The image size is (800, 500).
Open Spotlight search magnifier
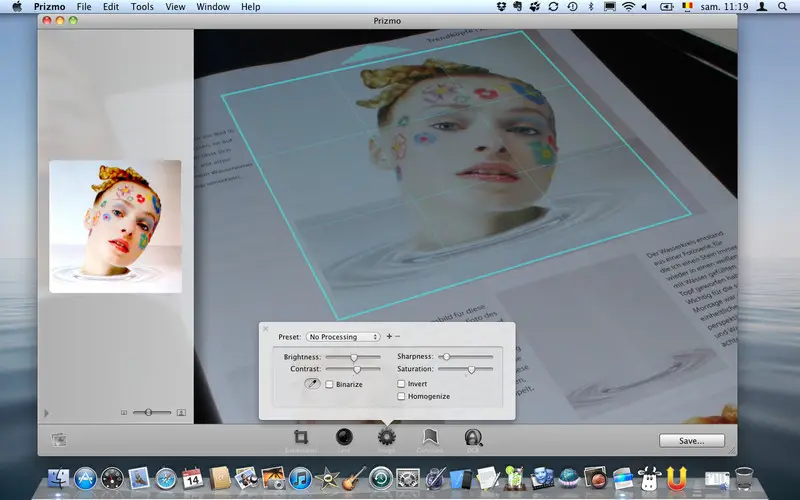[783, 7]
